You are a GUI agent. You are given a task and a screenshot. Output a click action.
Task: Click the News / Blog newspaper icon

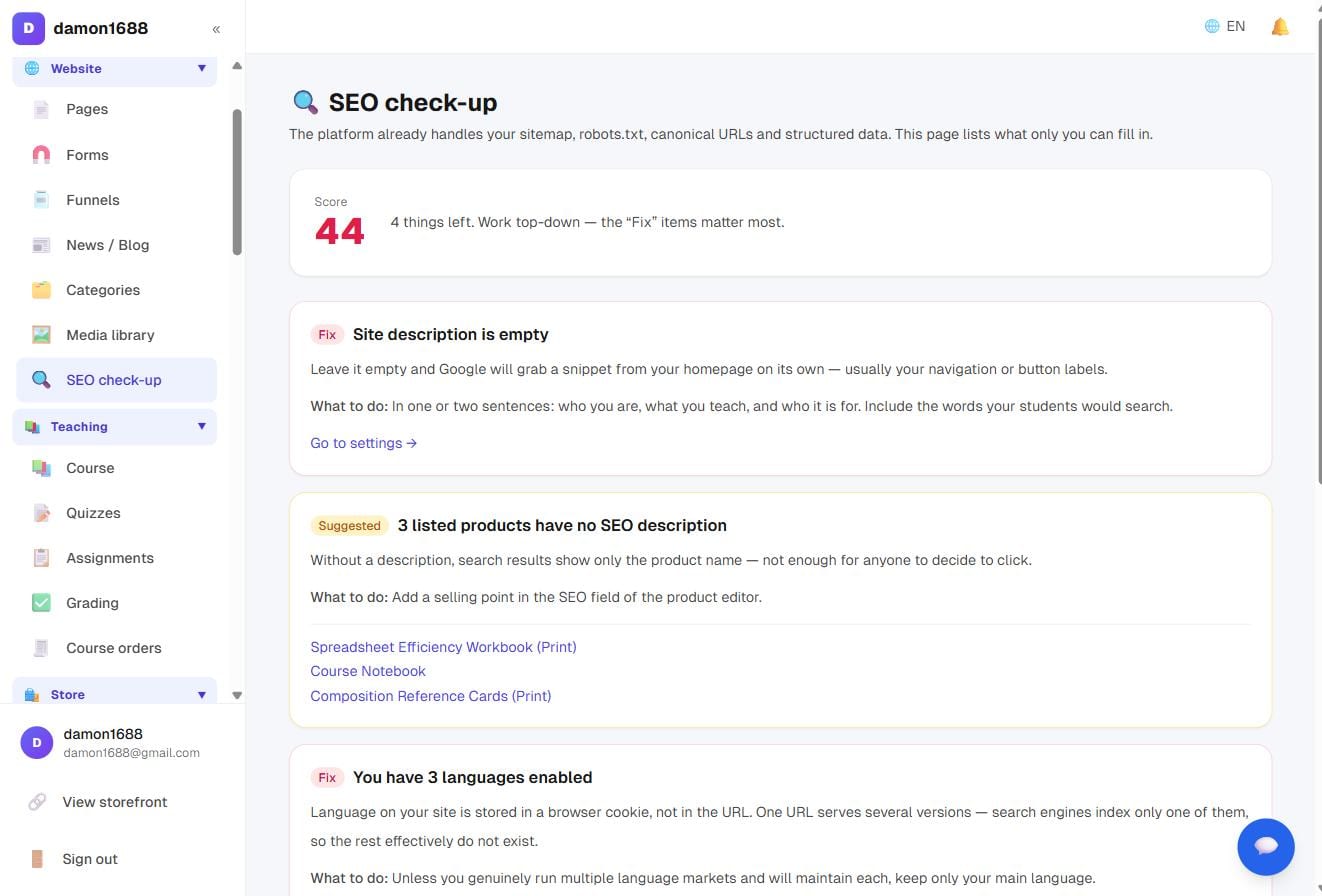pyautogui.click(x=41, y=245)
